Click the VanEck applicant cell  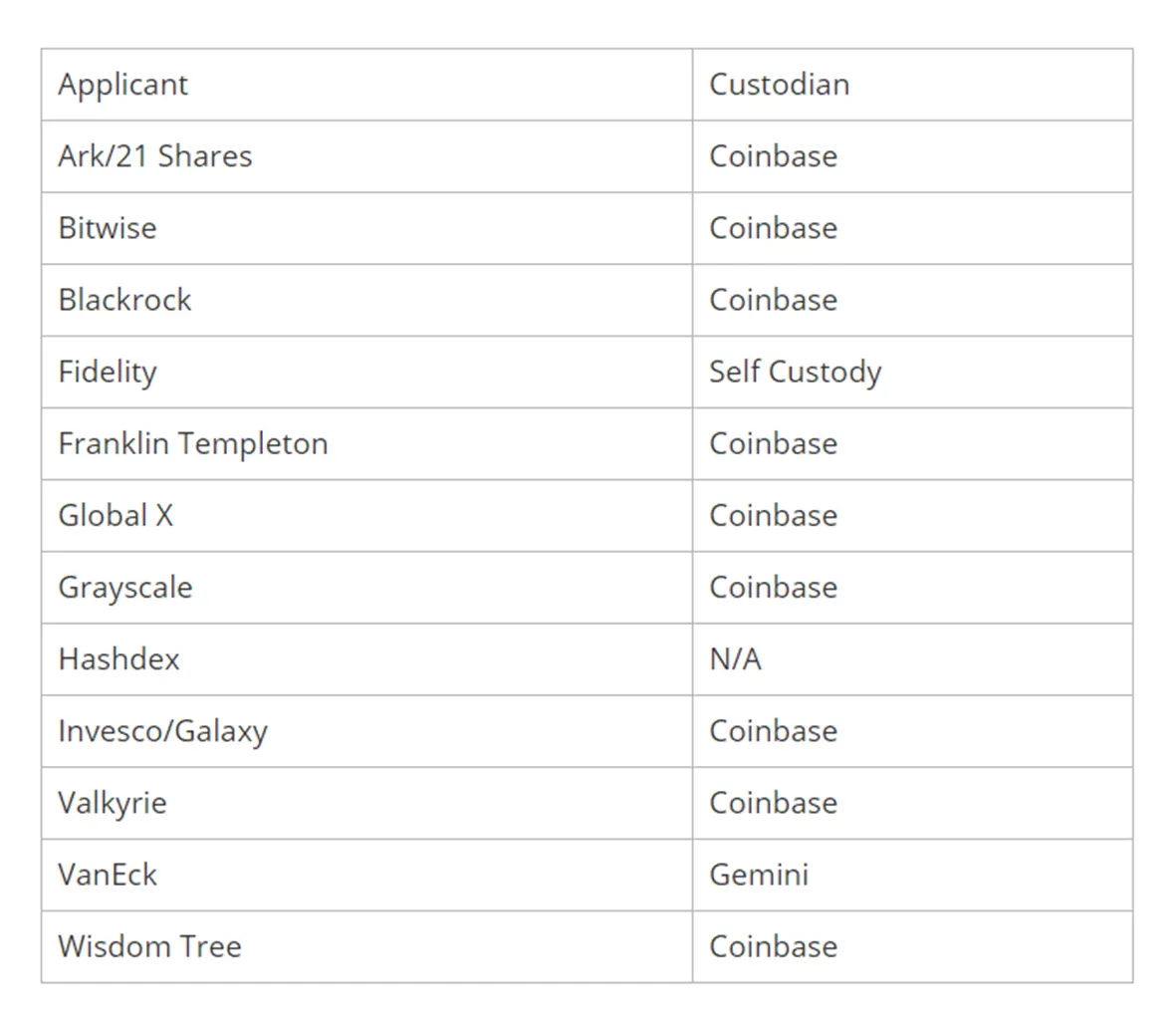(x=366, y=876)
